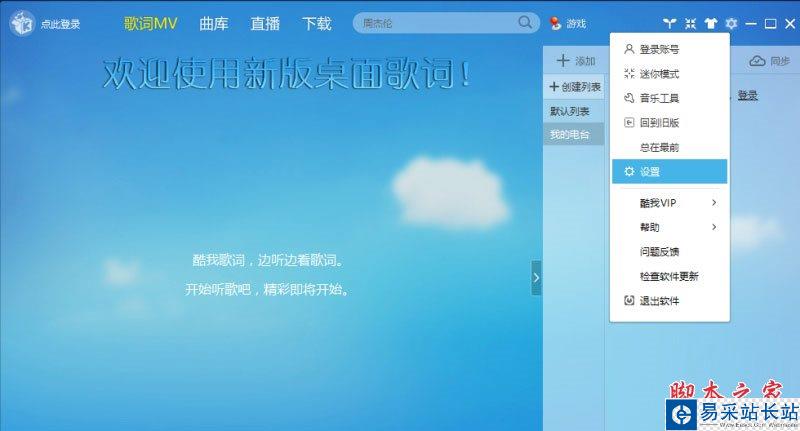Viewport: 800px width, 431px height.
Task: Focus the song search field
Action: [x=446, y=23]
